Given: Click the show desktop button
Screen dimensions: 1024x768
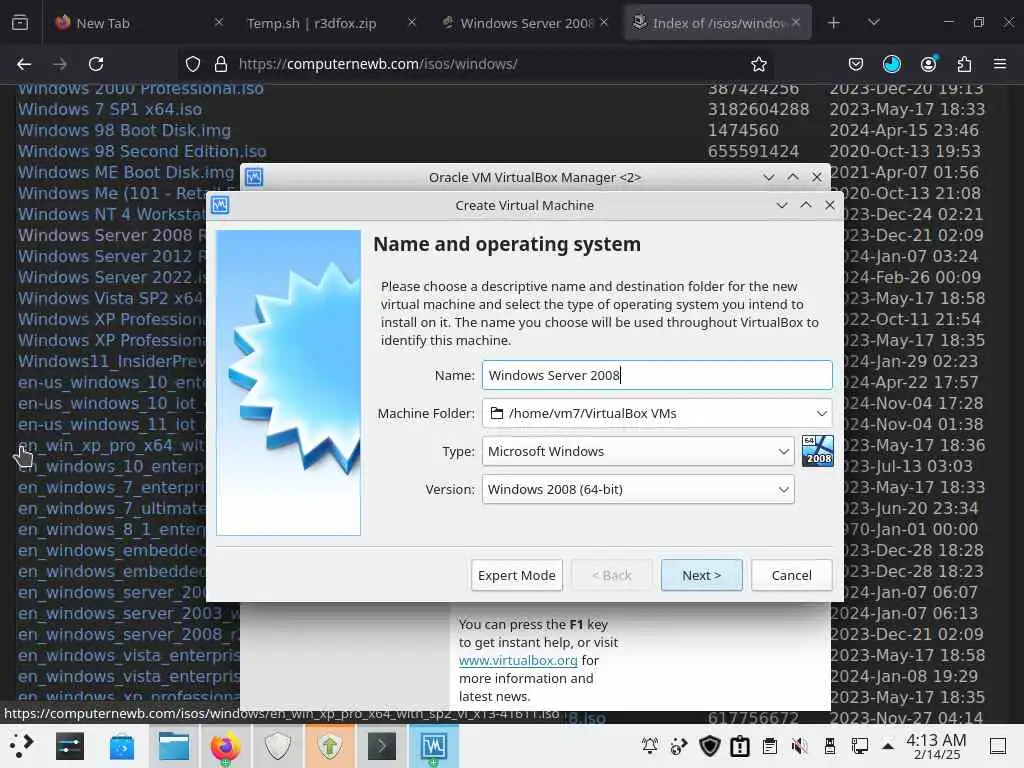Looking at the screenshot, I should 998,746.
